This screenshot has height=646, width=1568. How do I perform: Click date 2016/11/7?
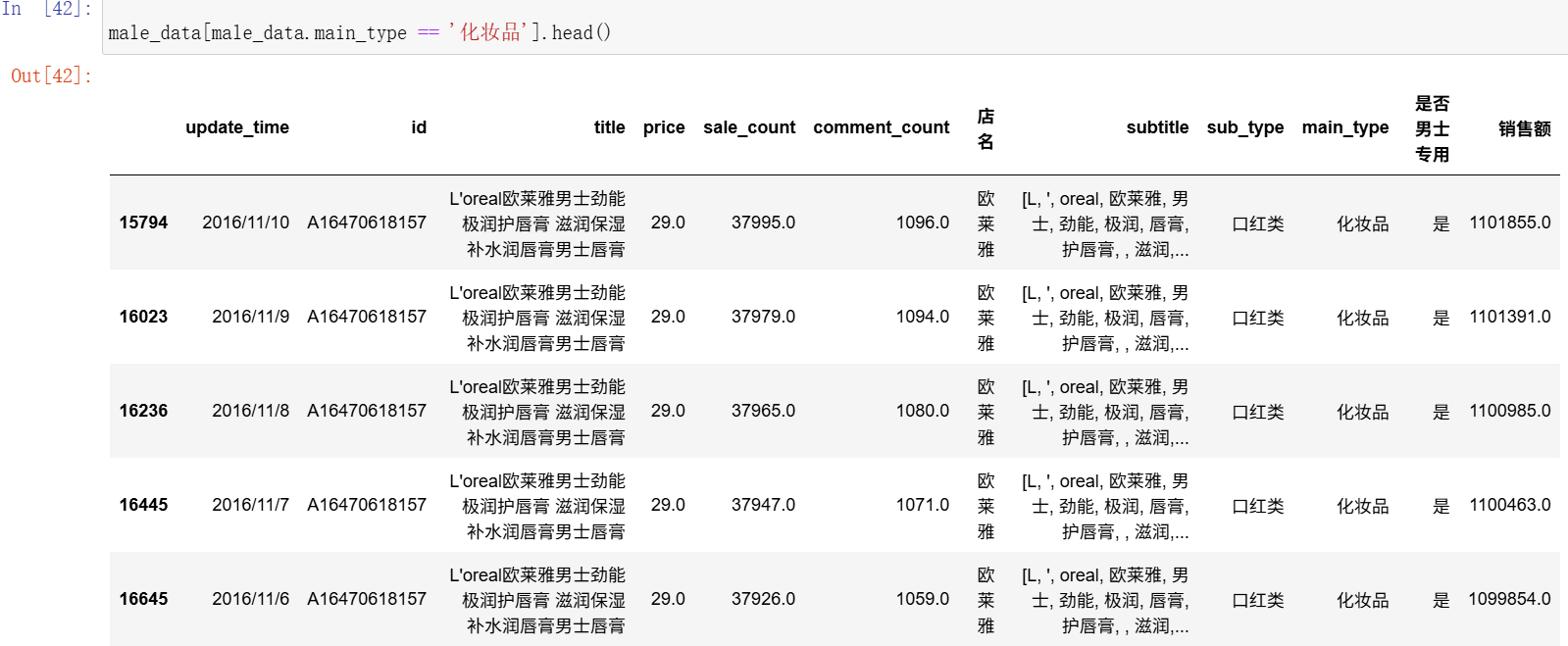251,505
